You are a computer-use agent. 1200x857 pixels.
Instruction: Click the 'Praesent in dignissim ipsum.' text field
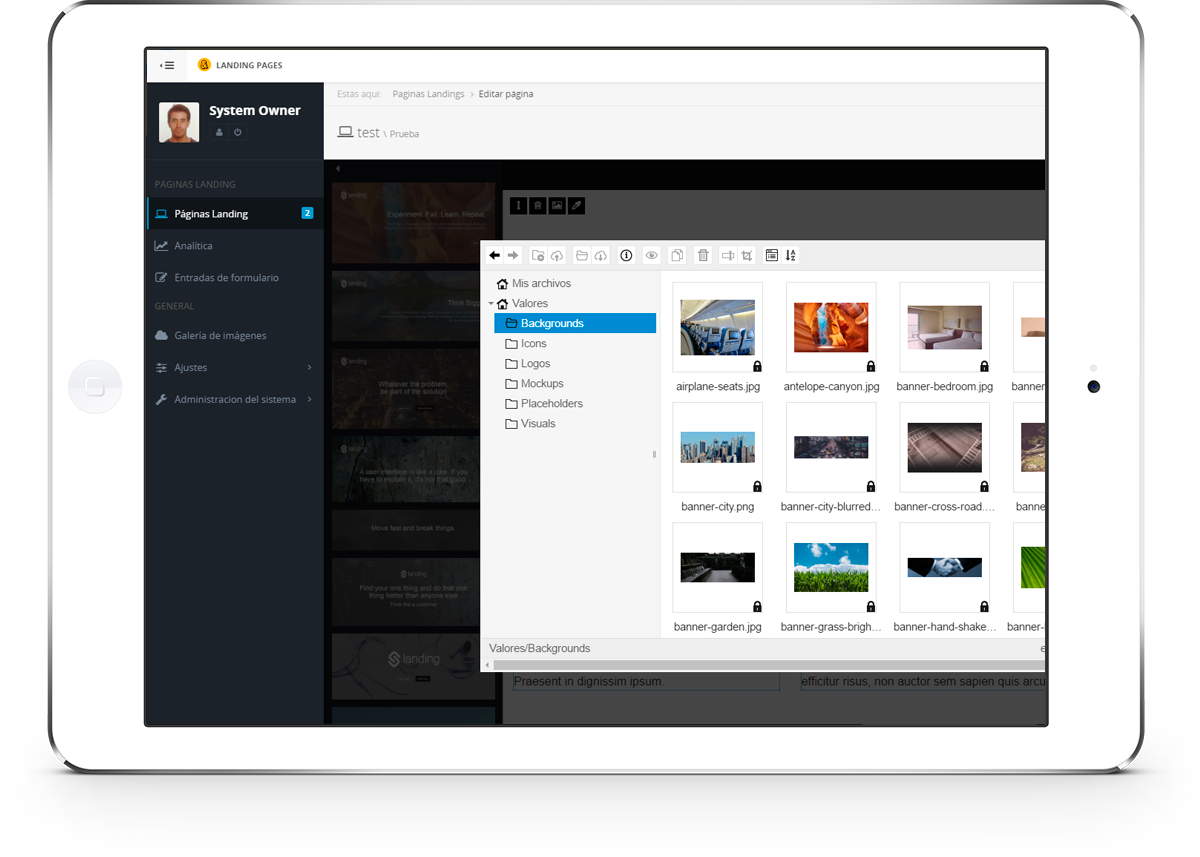(x=646, y=681)
